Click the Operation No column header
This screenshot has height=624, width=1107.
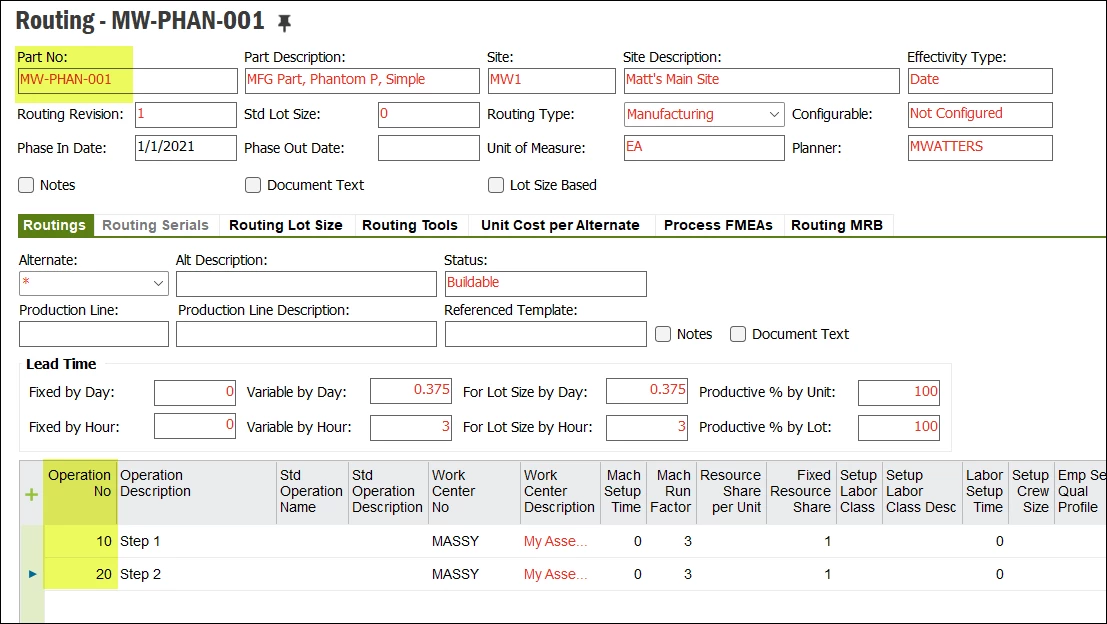click(80, 492)
